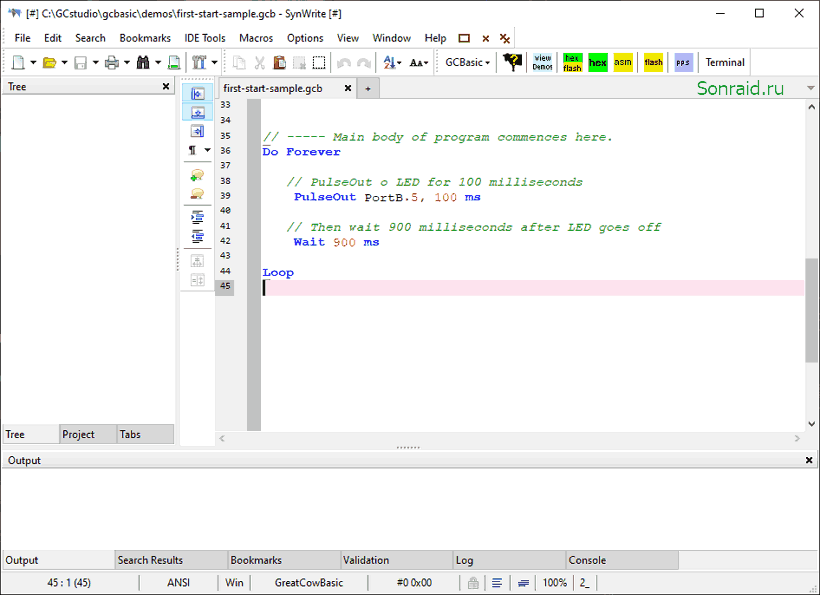820x595 pixels.
Task: Open the IDE Tools menu
Action: (204, 38)
